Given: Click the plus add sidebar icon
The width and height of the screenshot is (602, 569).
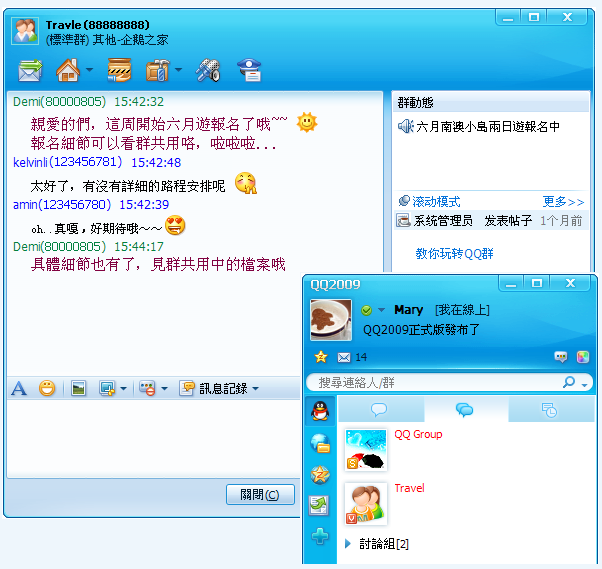Looking at the screenshot, I should tap(320, 536).
